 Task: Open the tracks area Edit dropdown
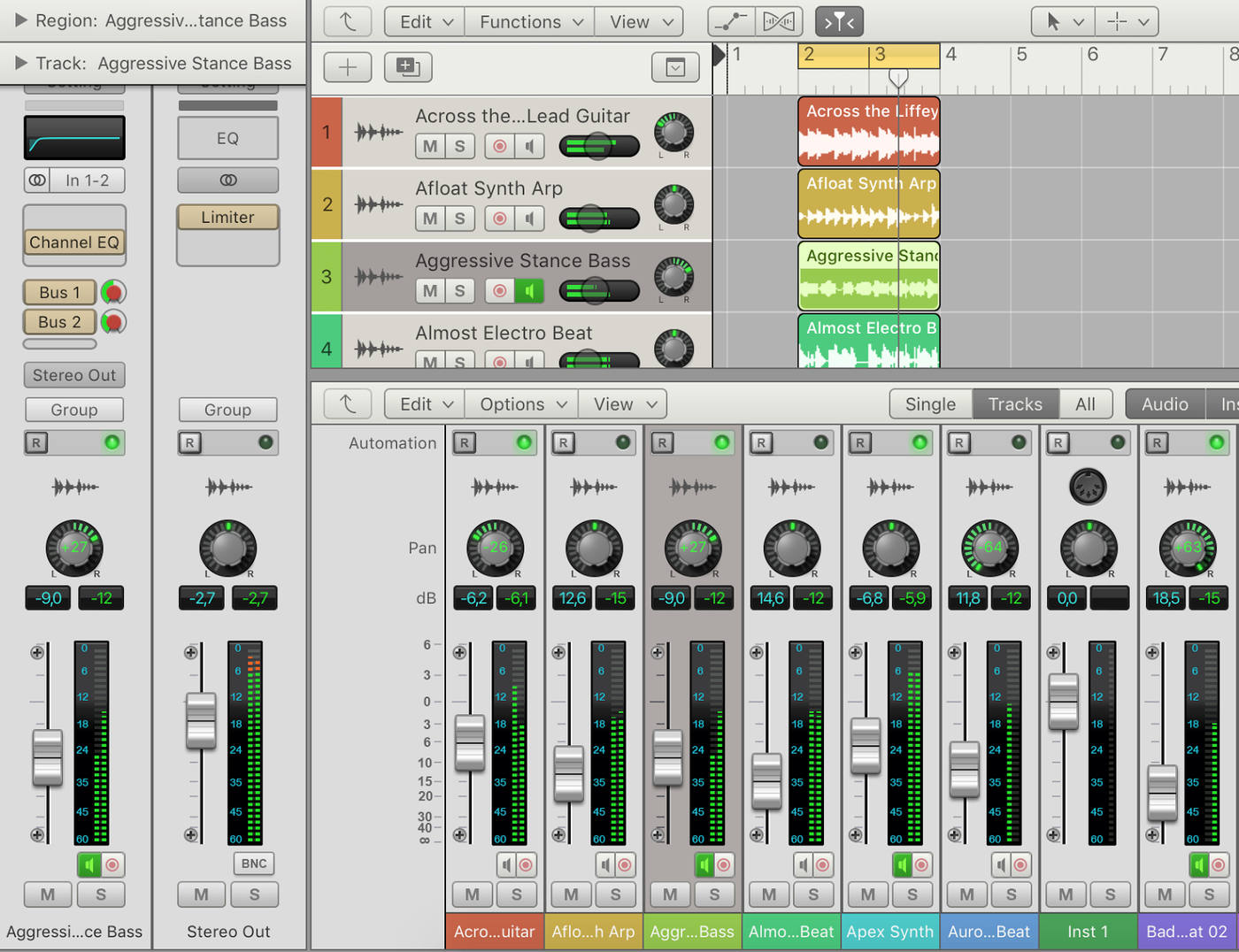point(425,21)
